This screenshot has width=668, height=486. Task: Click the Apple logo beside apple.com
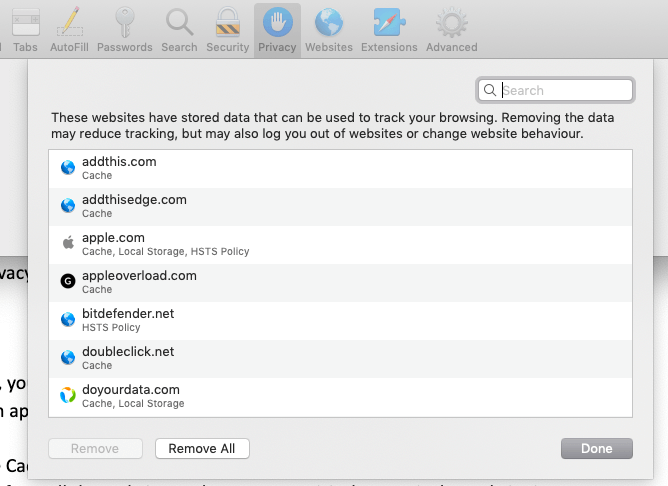coord(68,243)
